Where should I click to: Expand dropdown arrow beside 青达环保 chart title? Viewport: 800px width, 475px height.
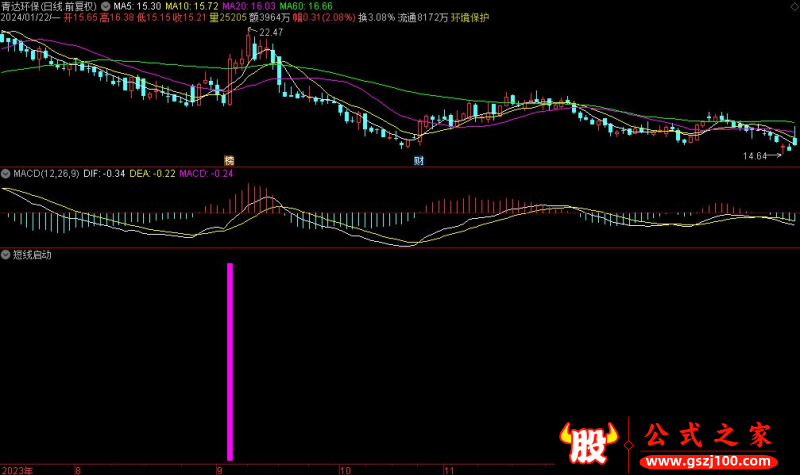pos(106,6)
